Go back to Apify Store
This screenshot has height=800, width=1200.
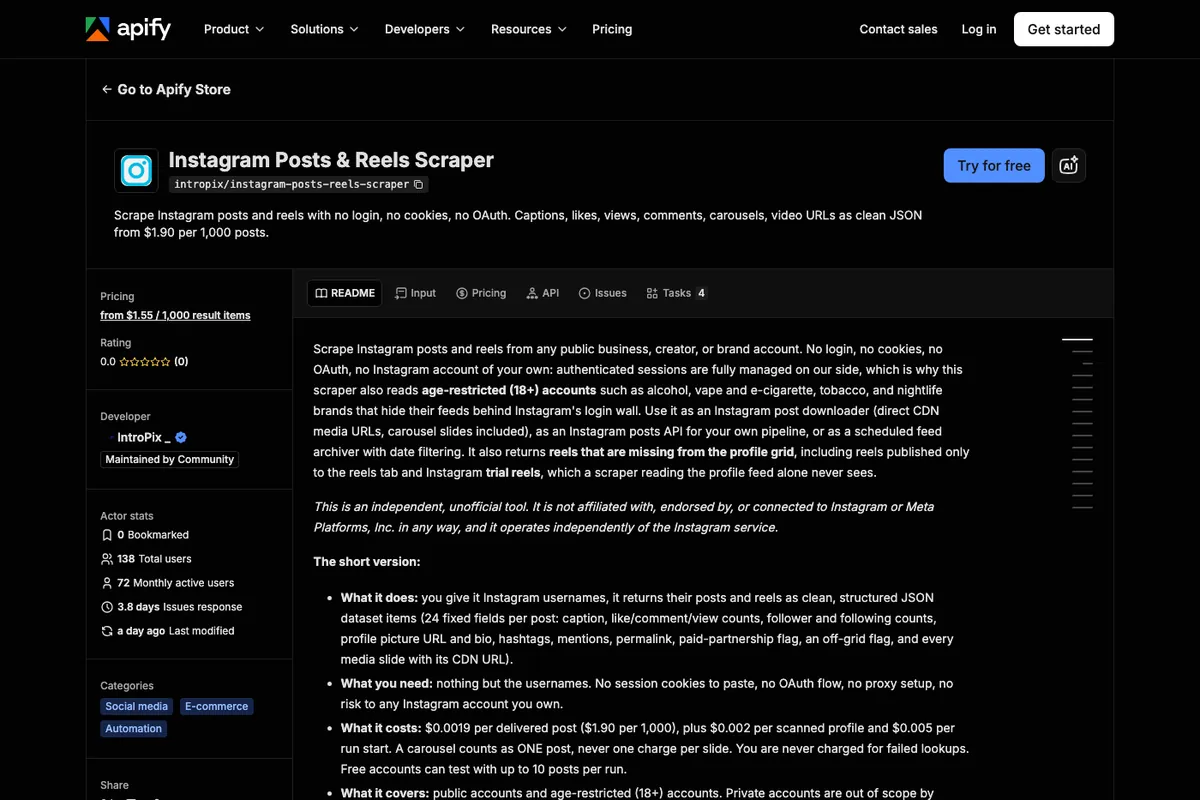pos(166,89)
